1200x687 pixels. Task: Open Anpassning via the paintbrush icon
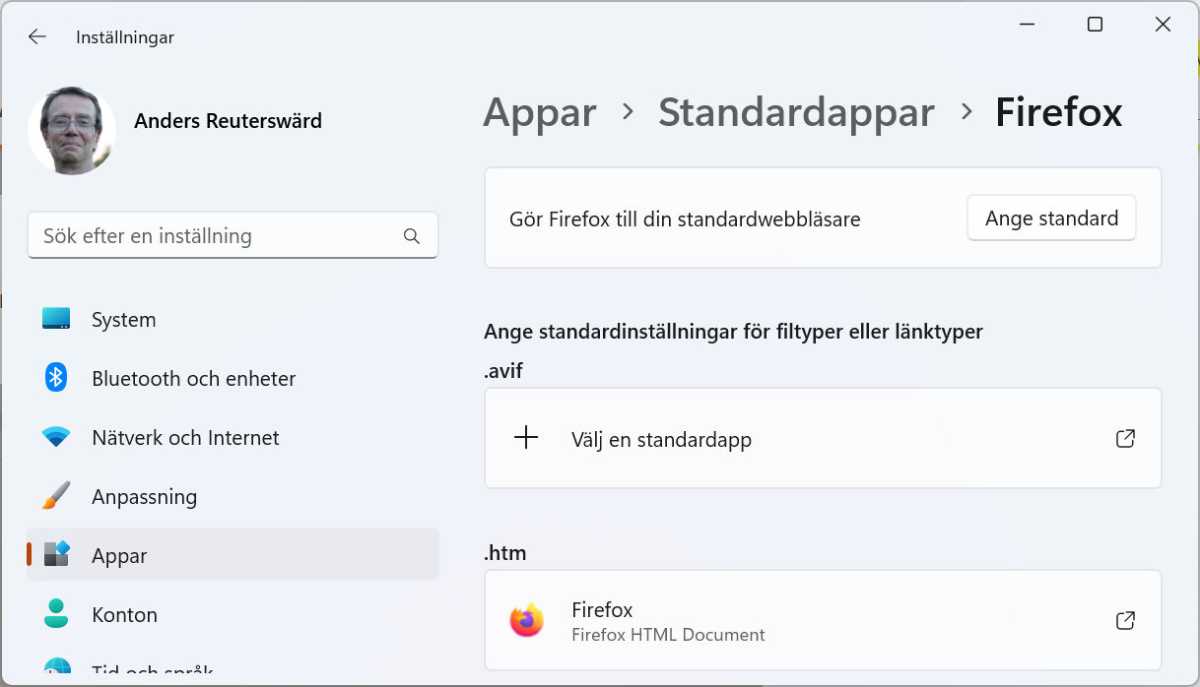(57, 496)
